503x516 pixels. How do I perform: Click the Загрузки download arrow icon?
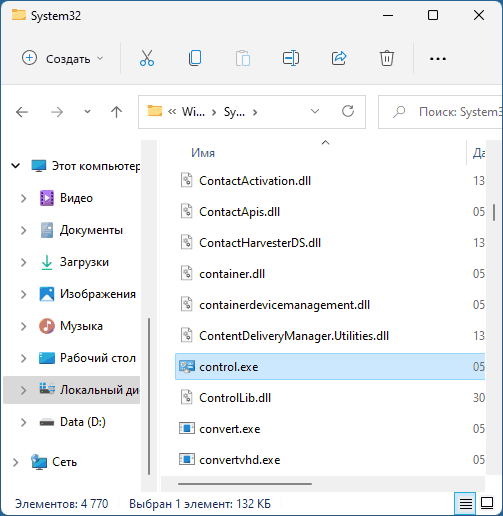coord(47,262)
